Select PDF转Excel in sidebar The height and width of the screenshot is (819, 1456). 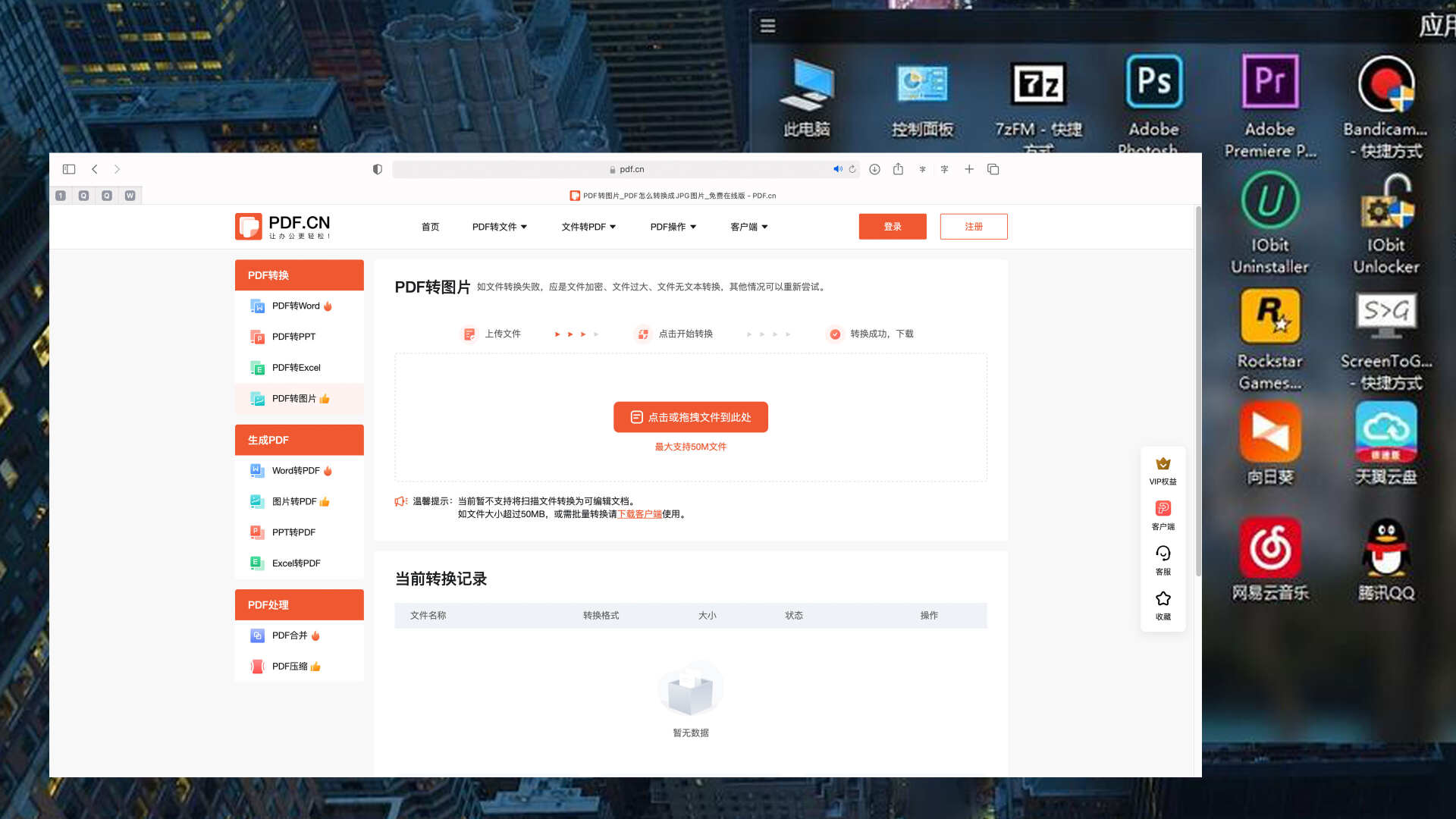tap(300, 368)
